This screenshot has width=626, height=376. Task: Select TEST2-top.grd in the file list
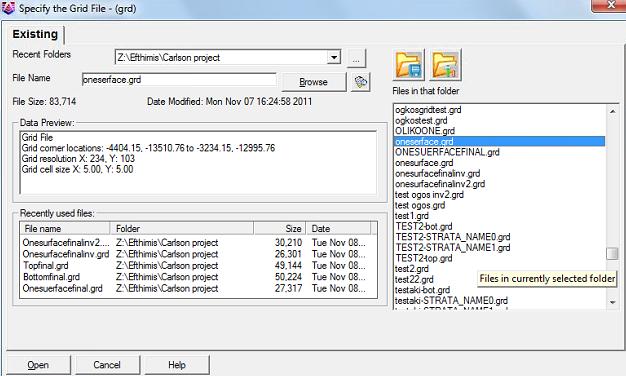[424, 258]
